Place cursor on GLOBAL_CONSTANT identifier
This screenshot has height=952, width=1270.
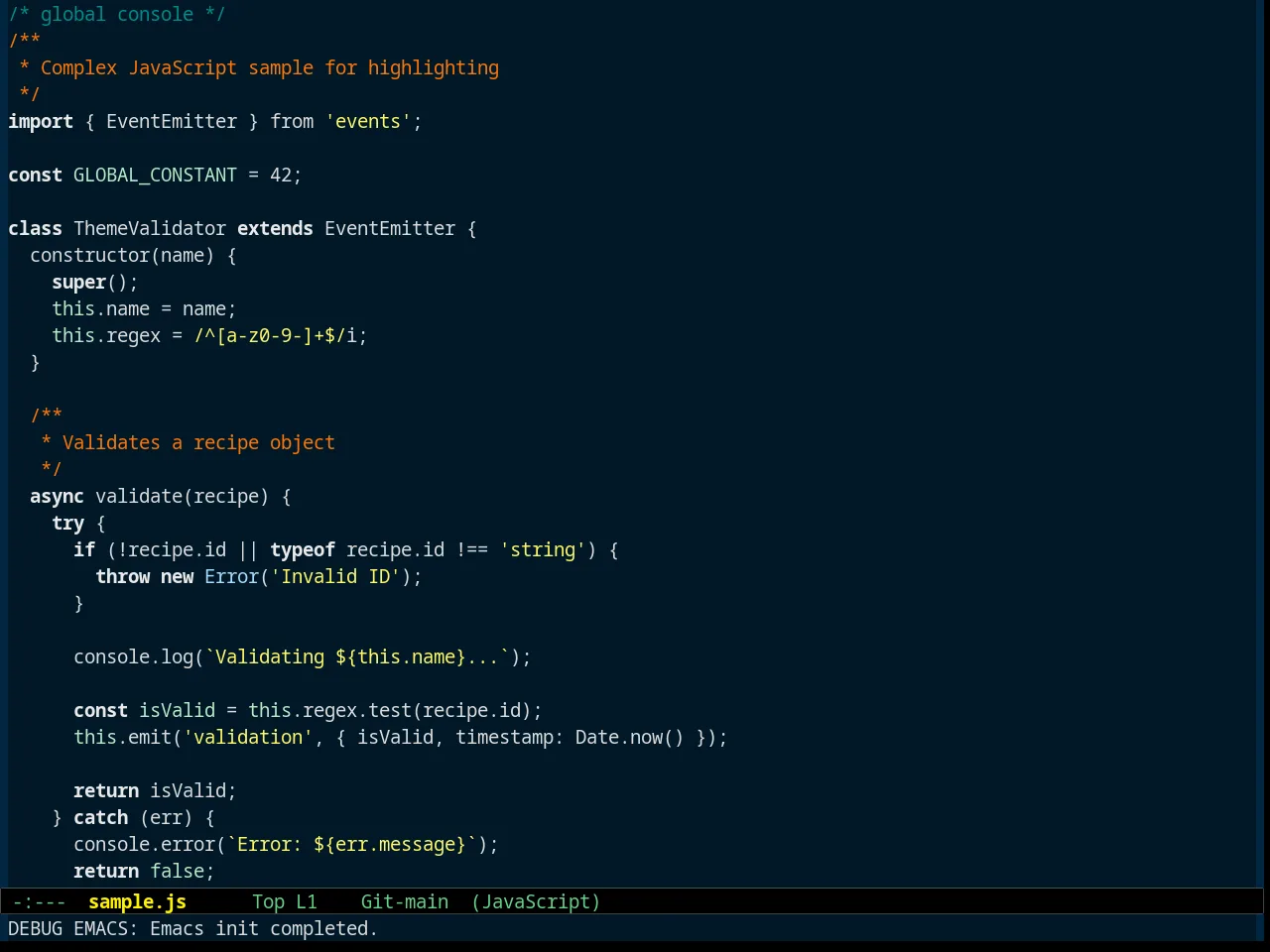(x=155, y=175)
